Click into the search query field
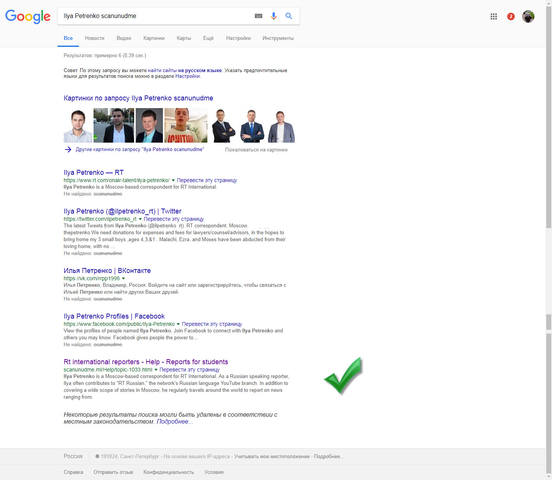The height and width of the screenshot is (480, 552). [x=155, y=16]
